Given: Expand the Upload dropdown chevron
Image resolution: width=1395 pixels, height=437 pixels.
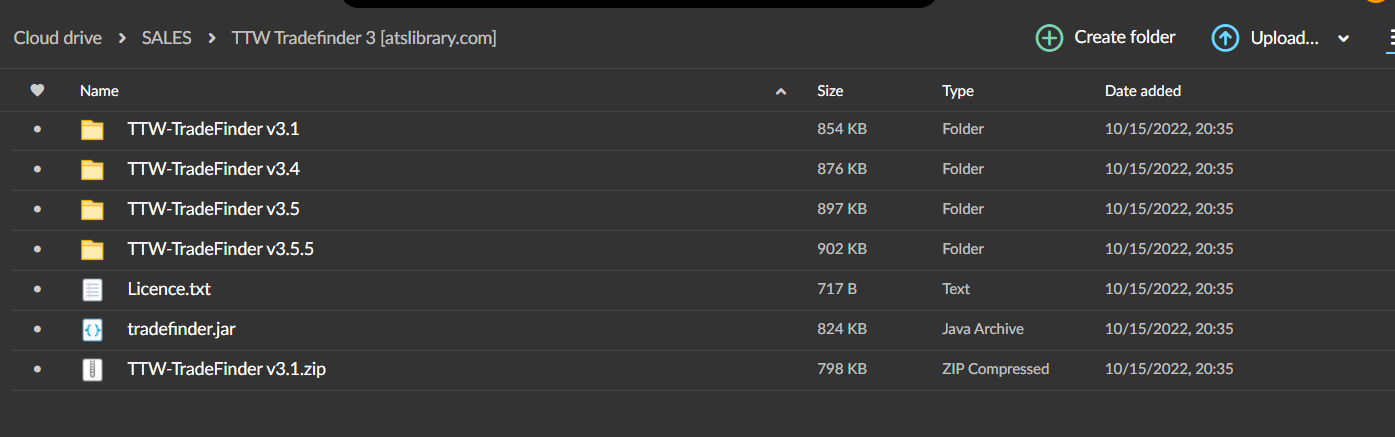Looking at the screenshot, I should 1344,39.
